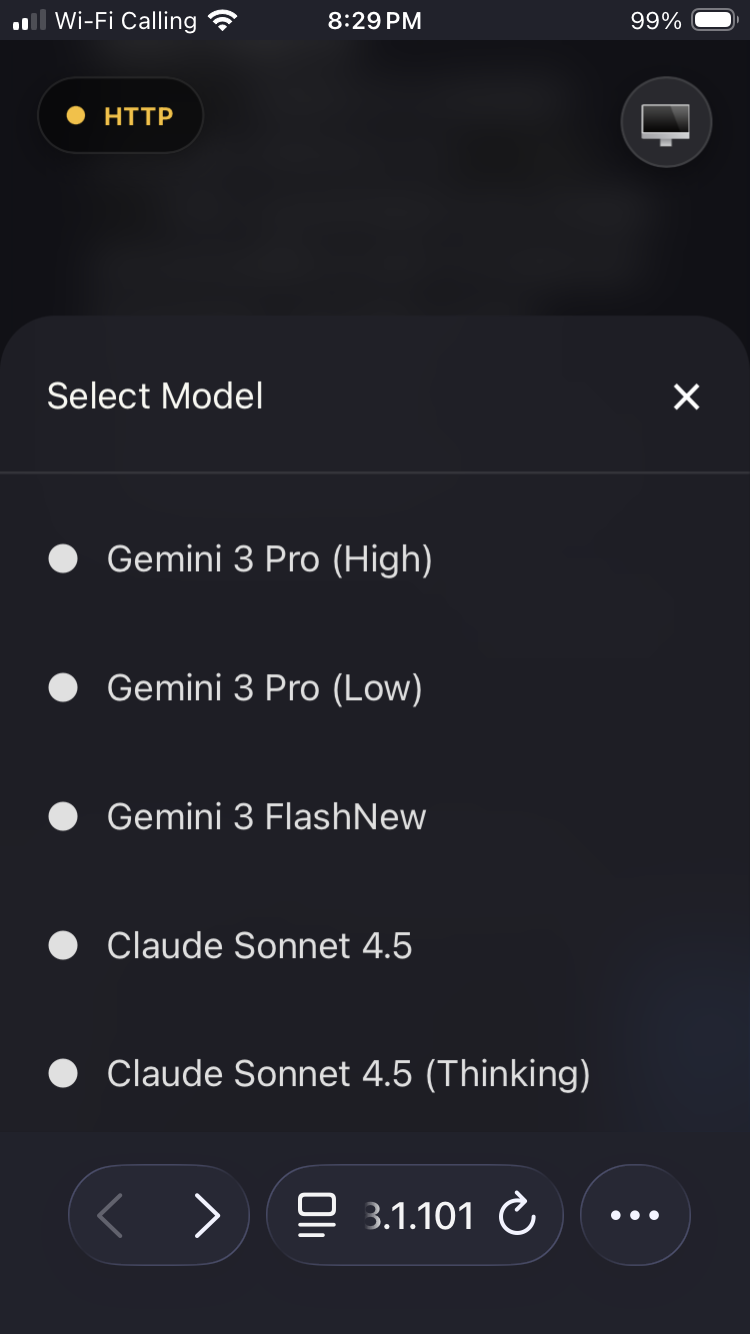Tap the Gemini 3 FlashNew label text

(266, 816)
